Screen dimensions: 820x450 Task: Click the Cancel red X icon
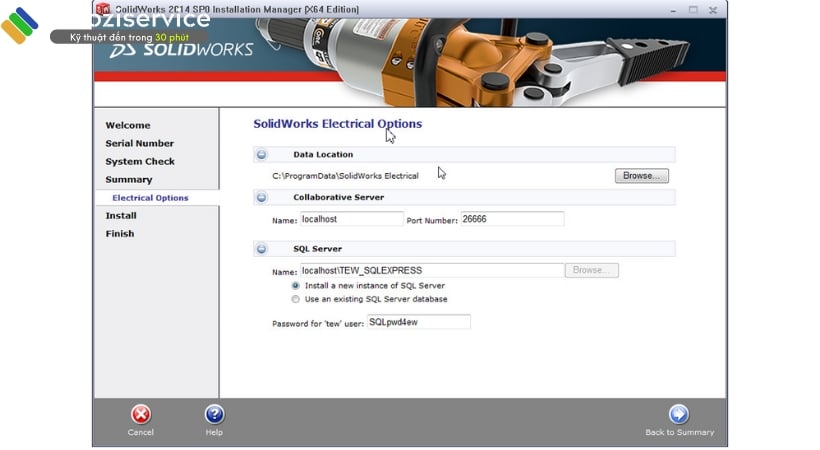[x=141, y=414]
